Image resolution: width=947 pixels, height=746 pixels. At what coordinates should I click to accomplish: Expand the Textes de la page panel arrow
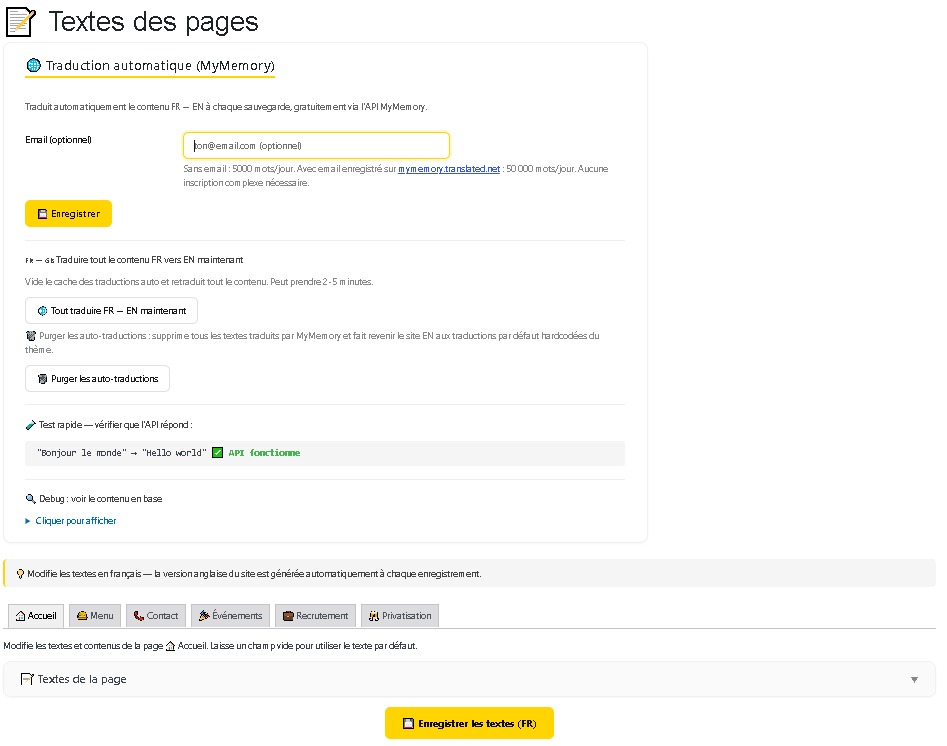914,680
